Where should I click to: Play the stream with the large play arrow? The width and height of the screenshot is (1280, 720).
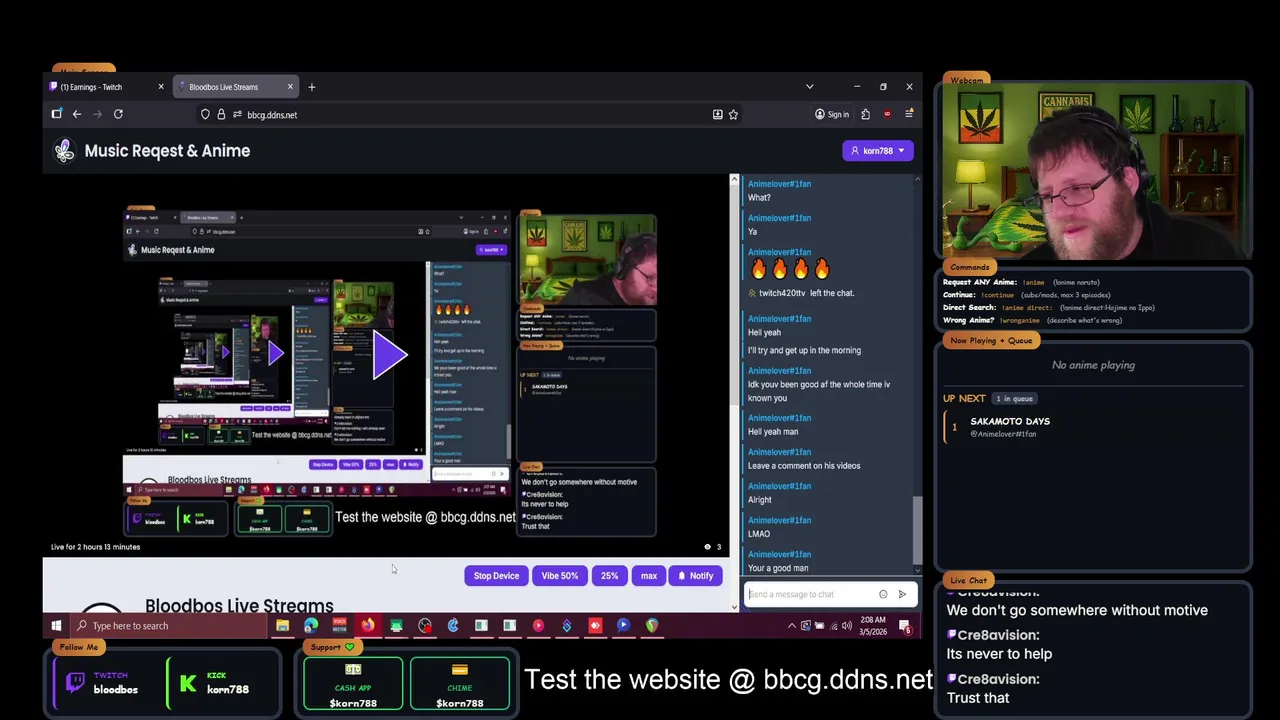tap(388, 355)
